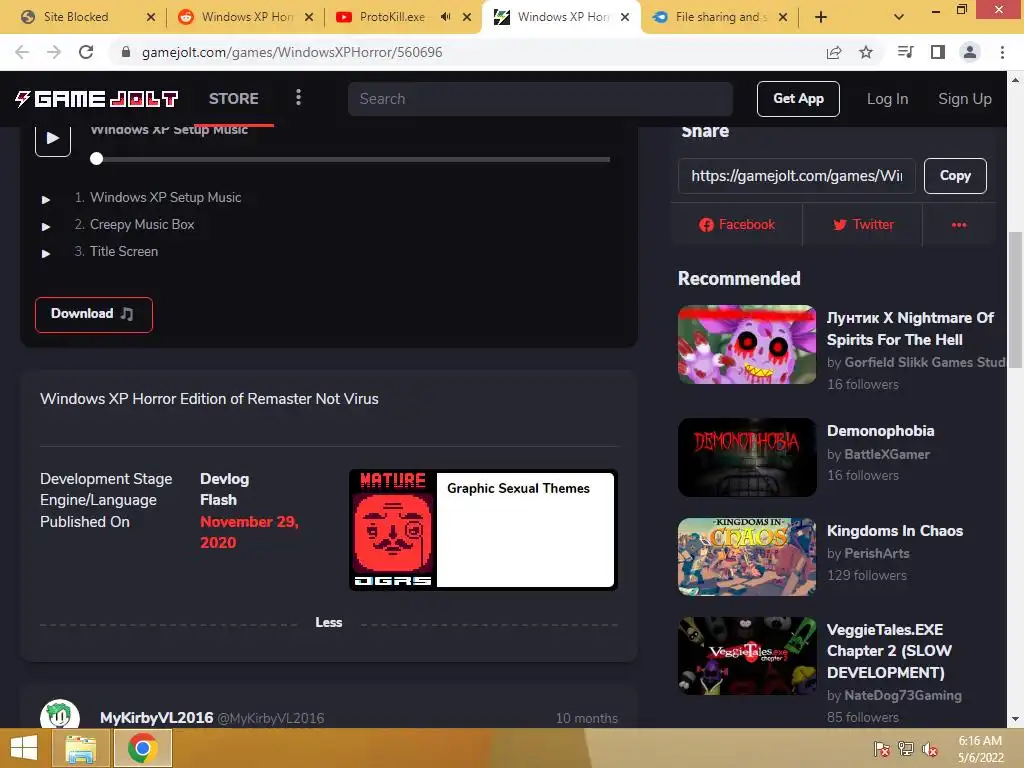The height and width of the screenshot is (768, 1024).
Task: Click Sign Up link
Action: (965, 99)
